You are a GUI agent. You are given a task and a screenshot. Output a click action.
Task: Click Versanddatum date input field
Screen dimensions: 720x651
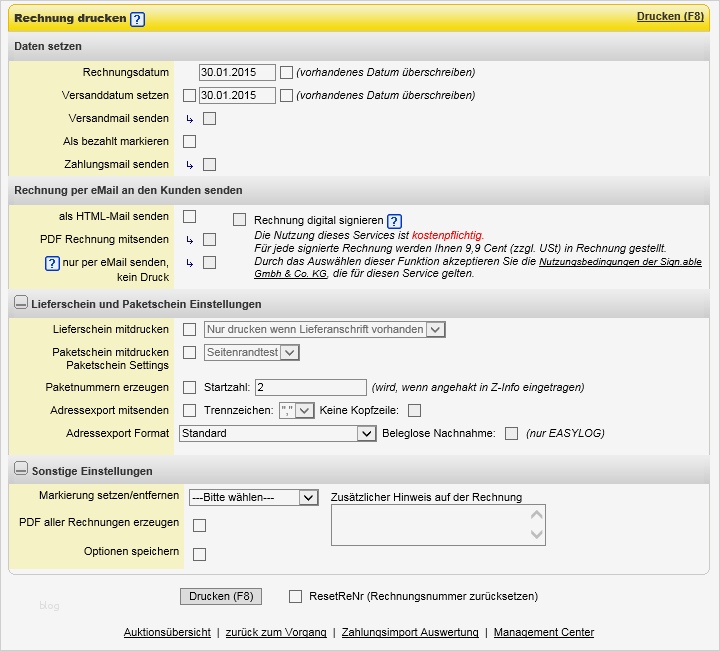pyautogui.click(x=237, y=95)
